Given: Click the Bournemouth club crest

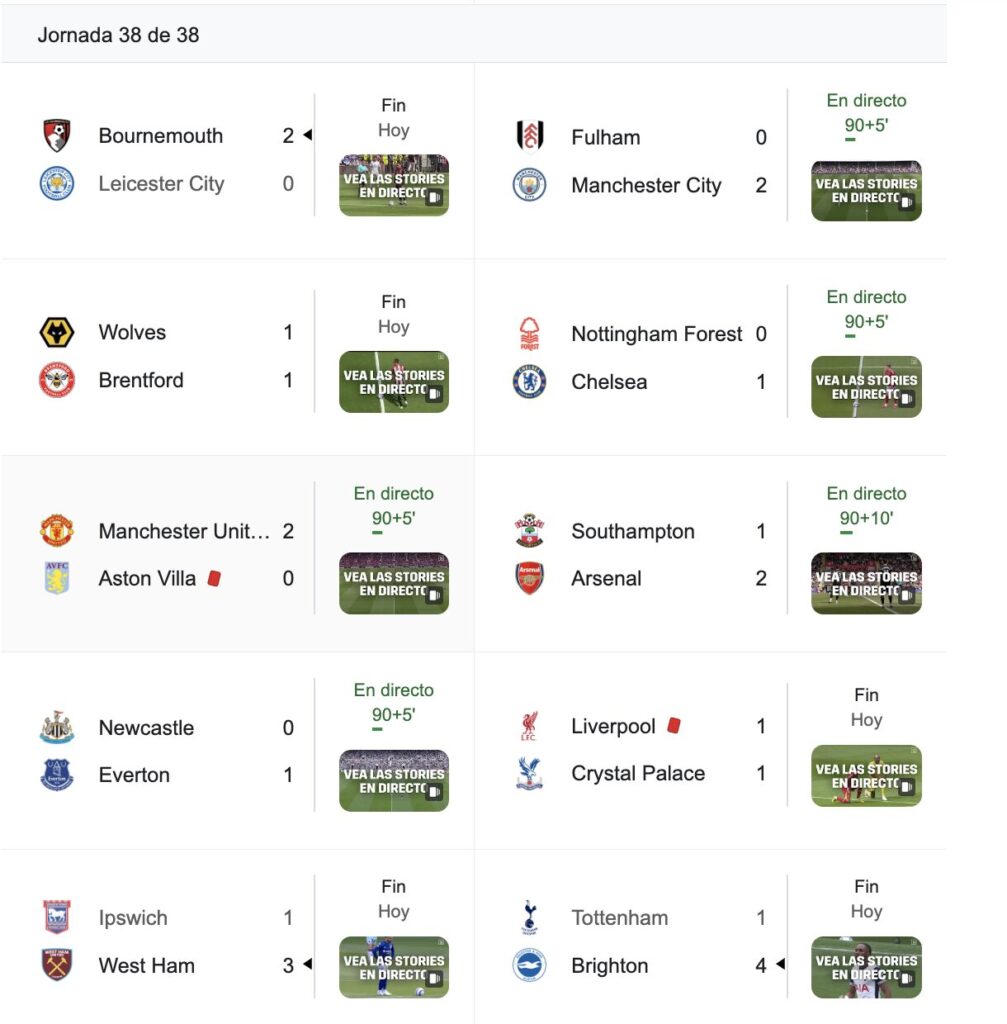Looking at the screenshot, I should 57,135.
